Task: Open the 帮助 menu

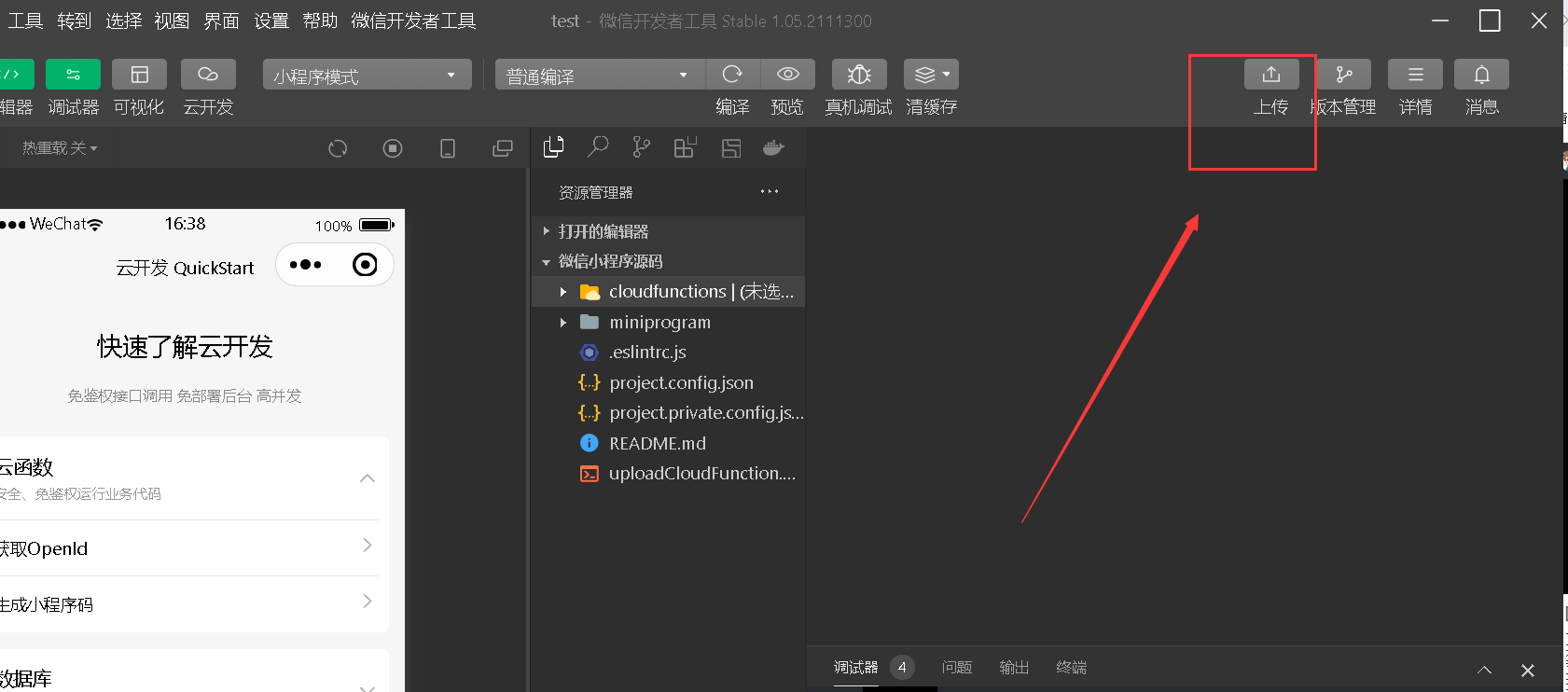Action: pyautogui.click(x=320, y=21)
